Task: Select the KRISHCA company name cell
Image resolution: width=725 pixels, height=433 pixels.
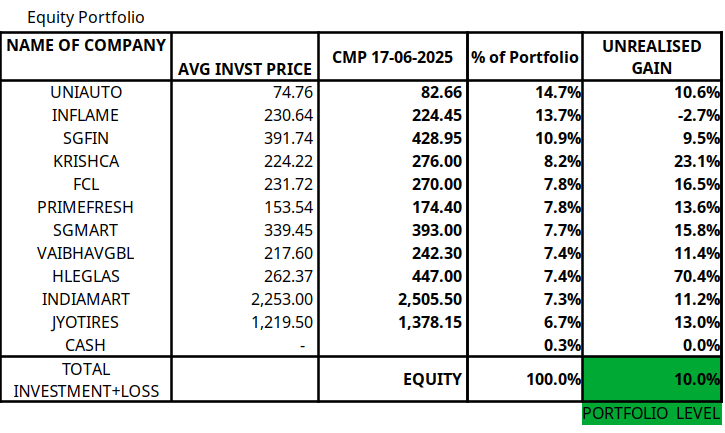Action: [86, 161]
